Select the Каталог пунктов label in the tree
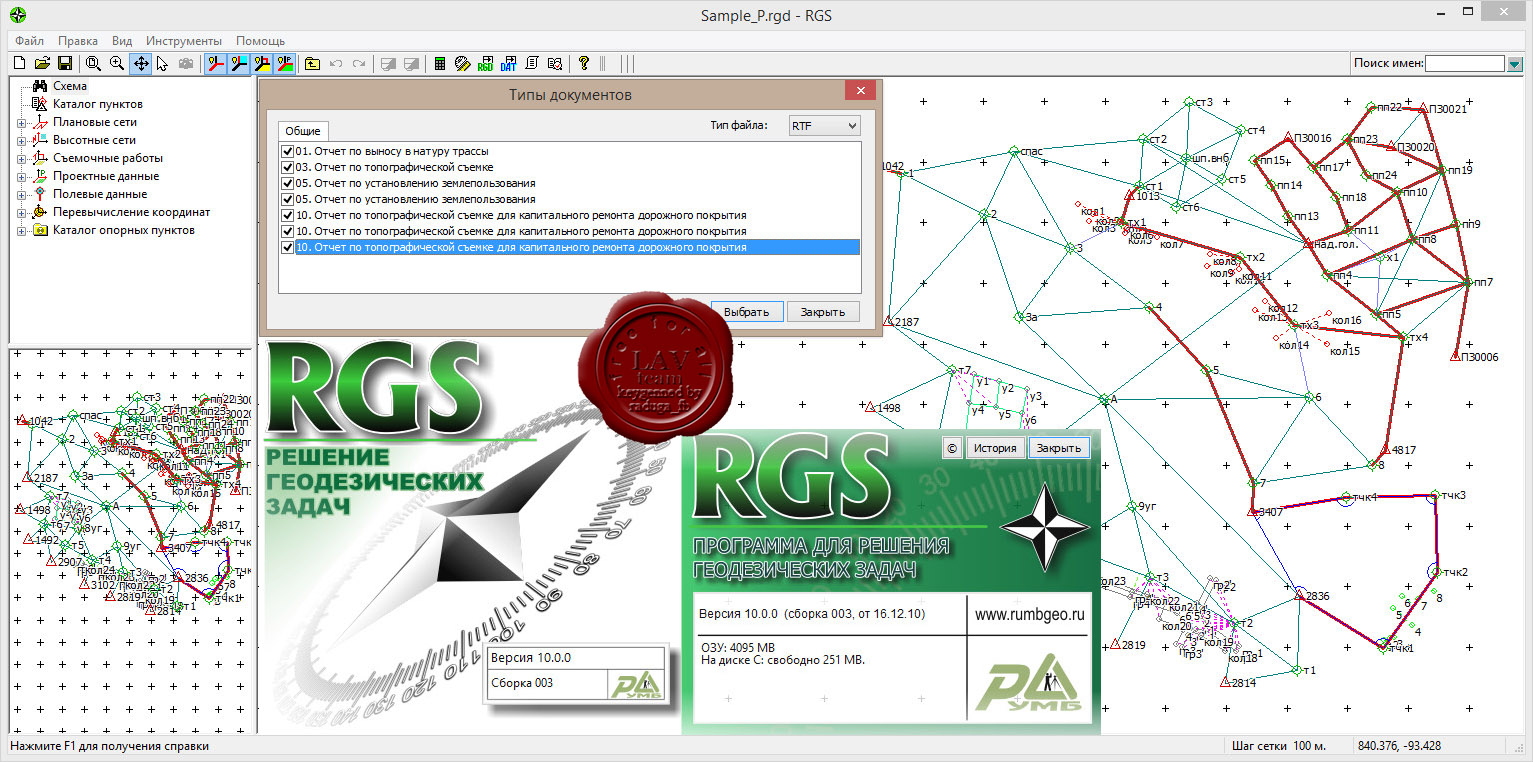 (x=98, y=104)
